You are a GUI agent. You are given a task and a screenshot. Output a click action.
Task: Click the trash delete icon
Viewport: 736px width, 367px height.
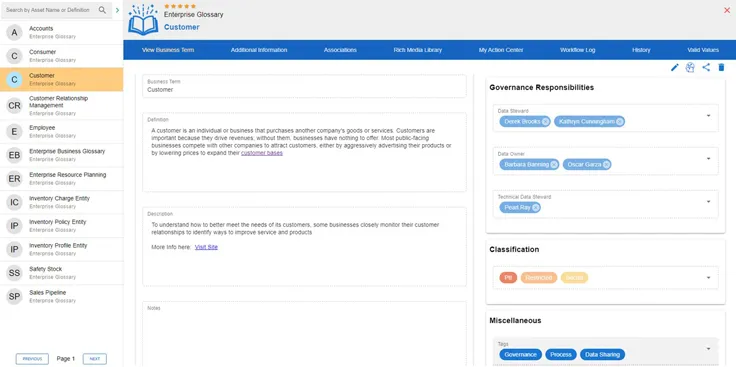pyautogui.click(x=721, y=68)
